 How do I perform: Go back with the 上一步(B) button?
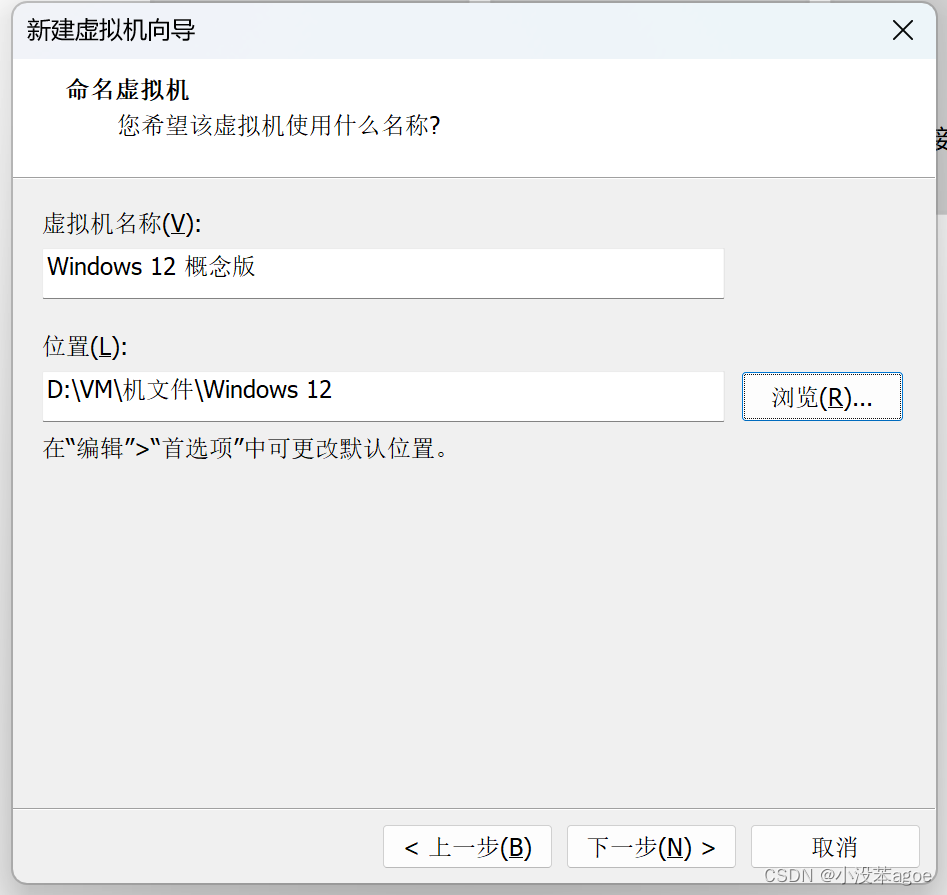467,847
